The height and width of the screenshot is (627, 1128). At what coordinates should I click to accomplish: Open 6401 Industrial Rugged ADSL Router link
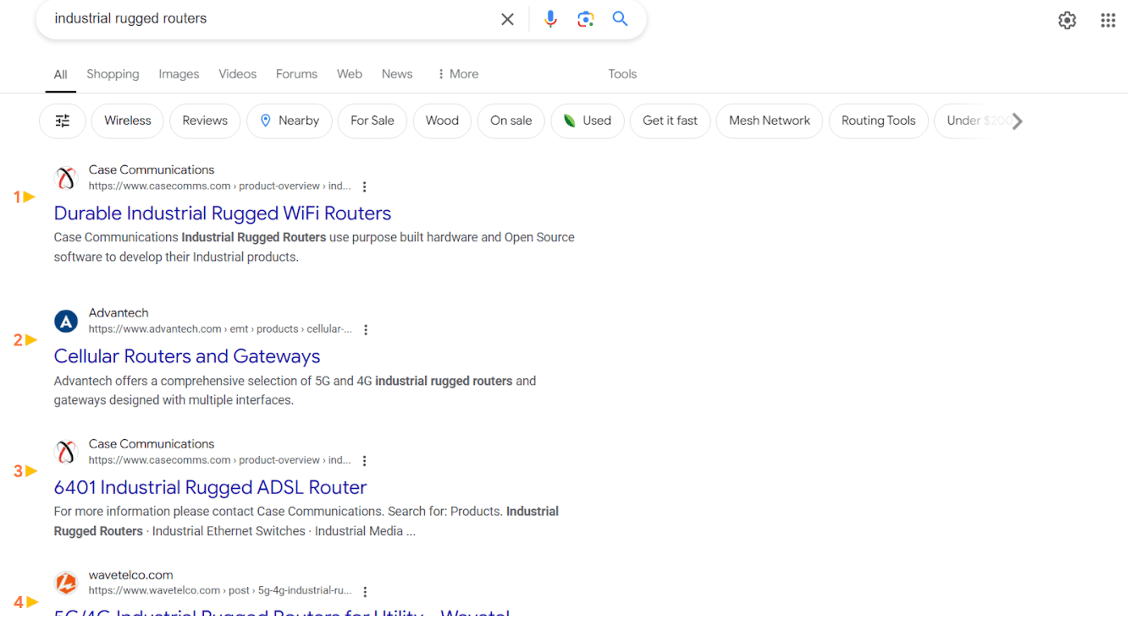pyautogui.click(x=210, y=487)
